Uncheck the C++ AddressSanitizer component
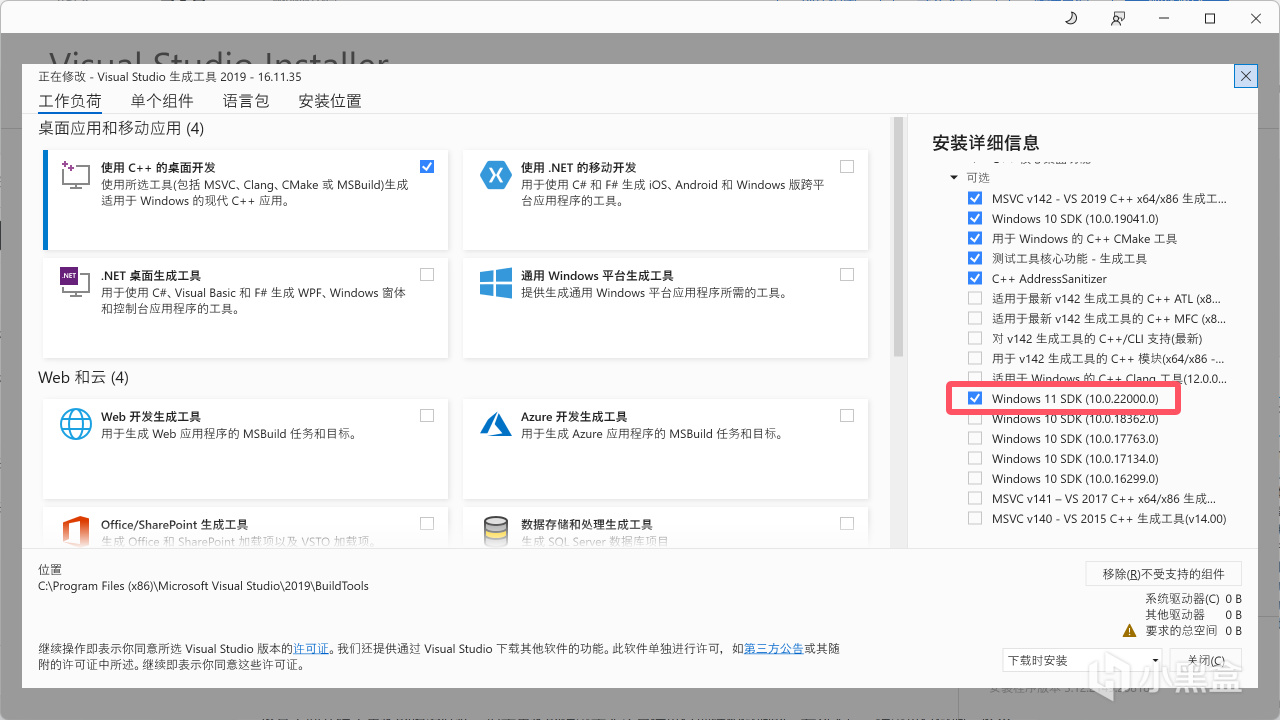Screen dimensions: 1280x720 pos(975,278)
